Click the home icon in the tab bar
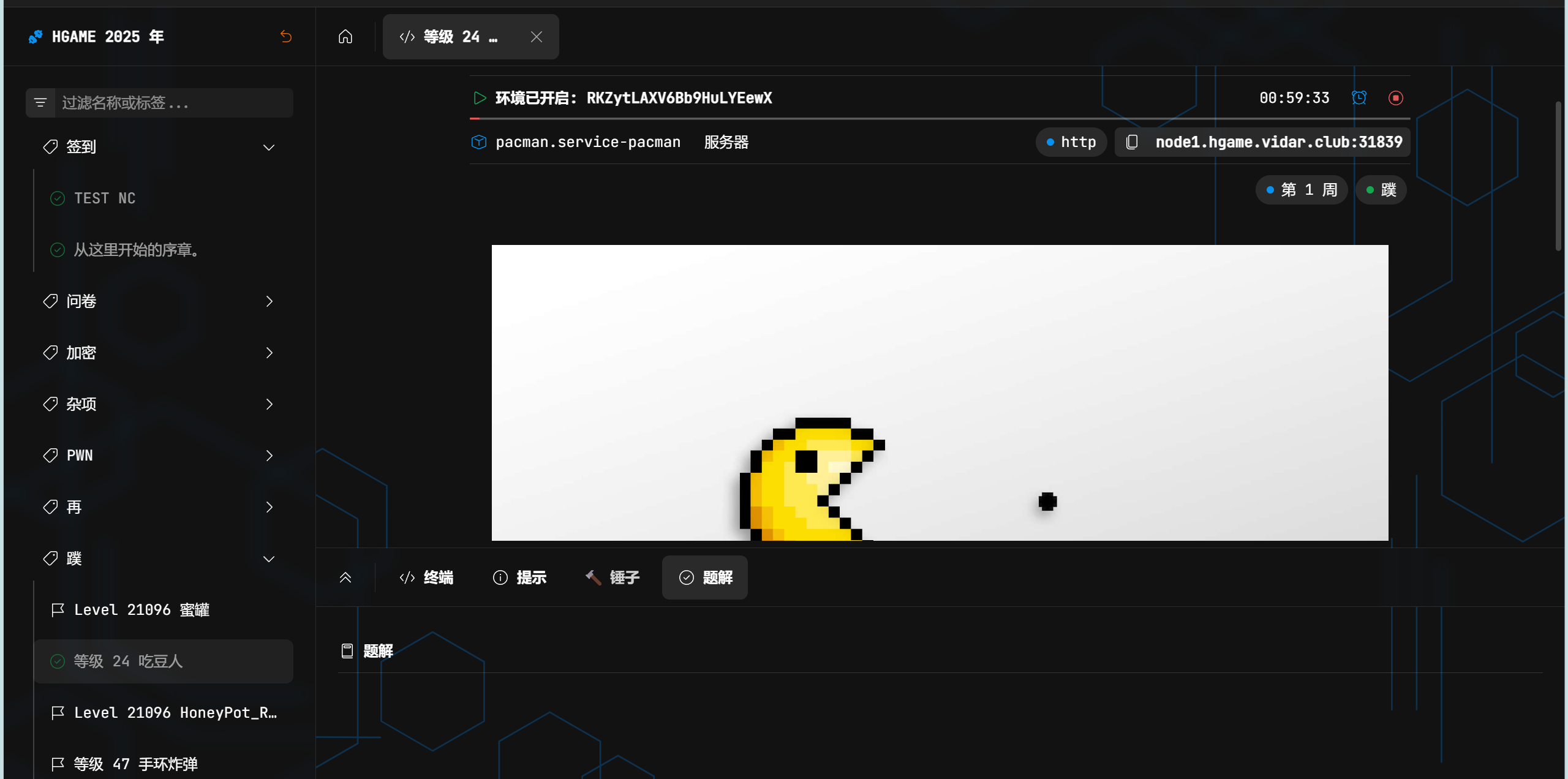Viewport: 1568px width, 779px height. (345, 37)
